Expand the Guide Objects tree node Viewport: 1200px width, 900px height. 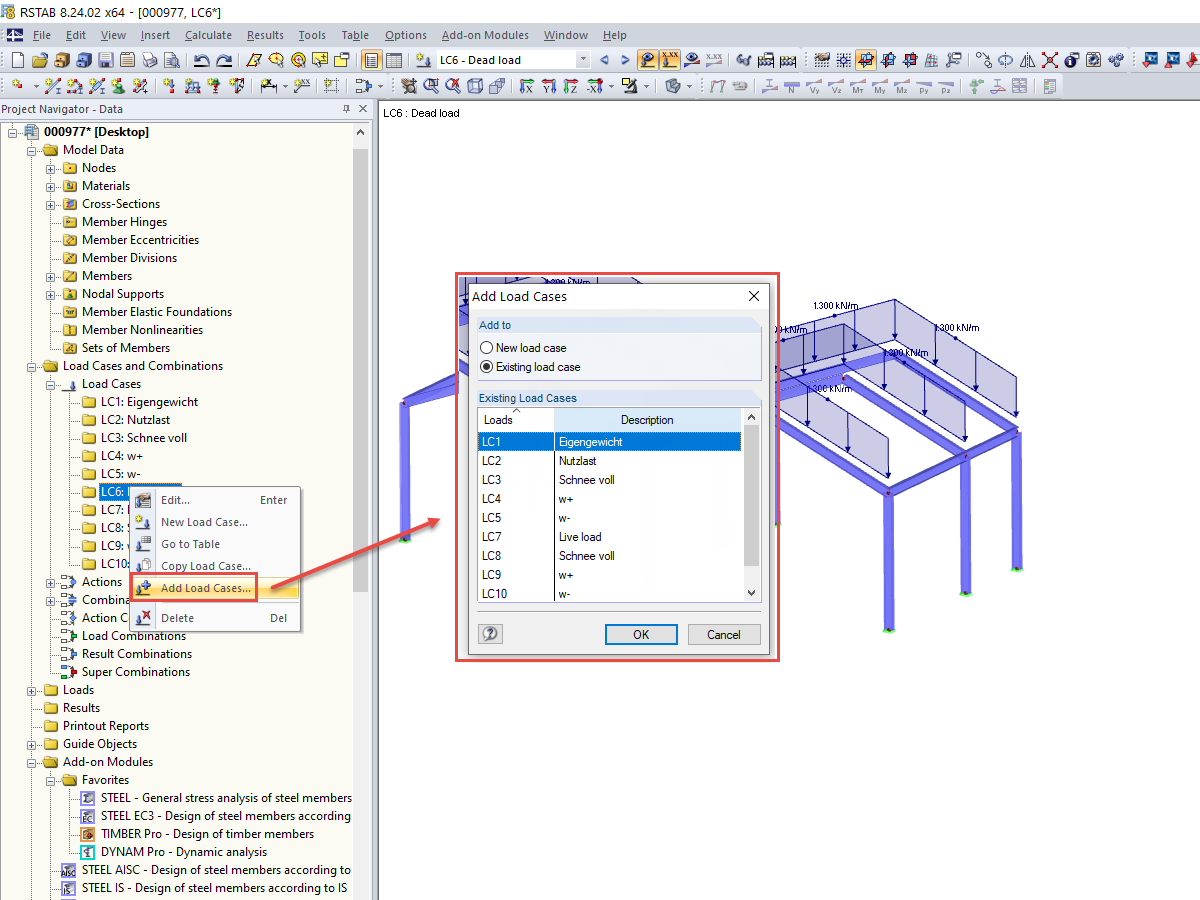click(x=32, y=744)
